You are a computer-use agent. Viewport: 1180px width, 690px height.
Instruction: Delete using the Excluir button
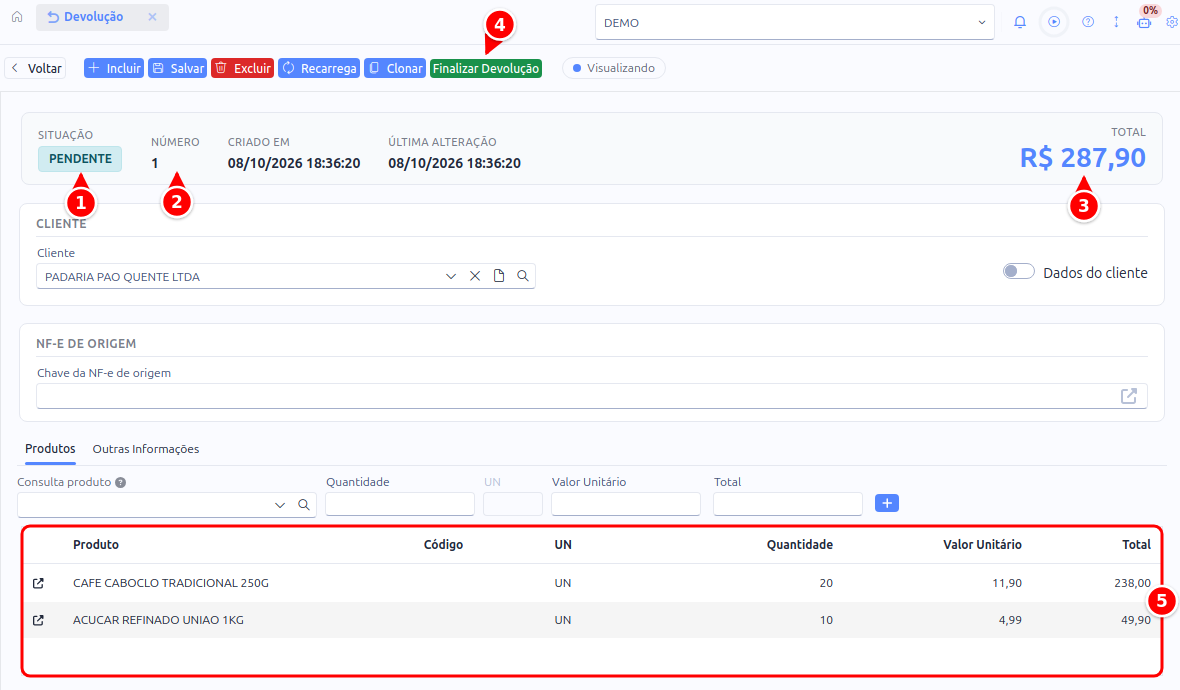242,68
